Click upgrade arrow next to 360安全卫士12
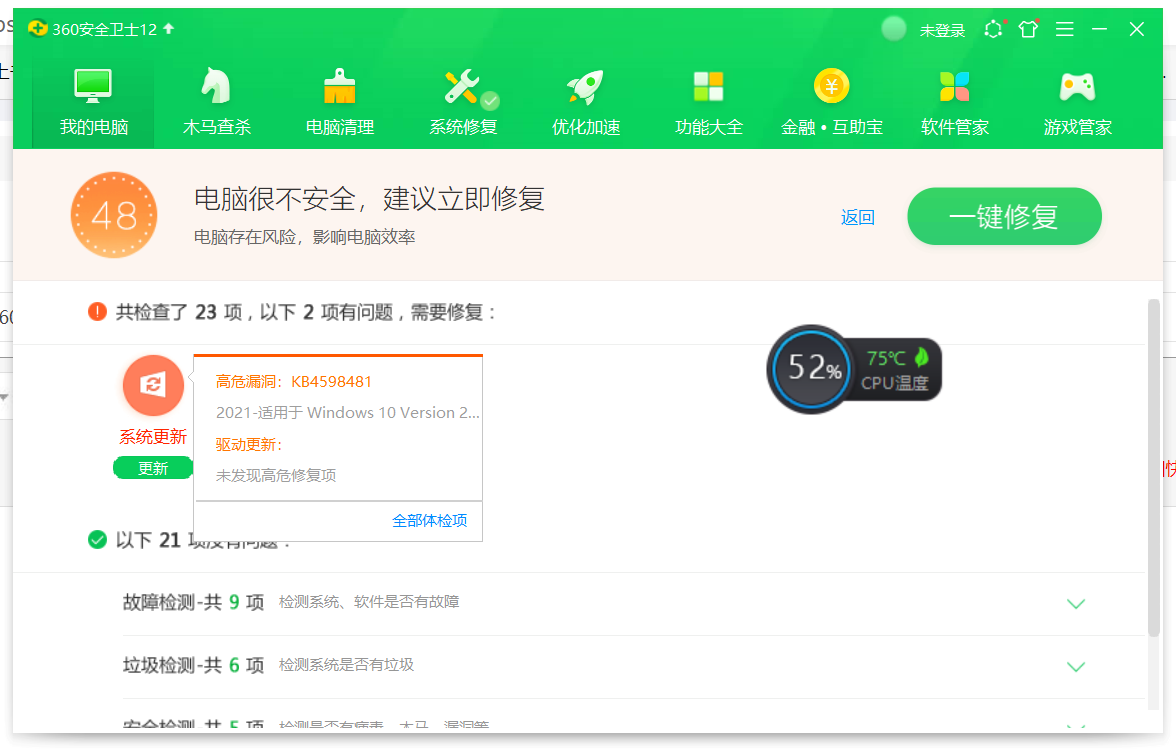This screenshot has height=749, width=1176. (x=169, y=28)
